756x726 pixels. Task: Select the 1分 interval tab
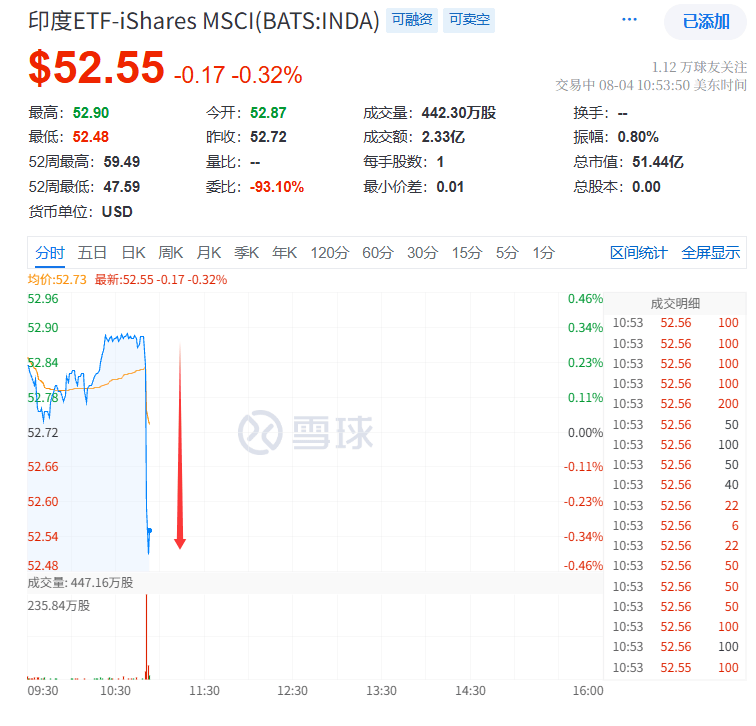pos(543,253)
